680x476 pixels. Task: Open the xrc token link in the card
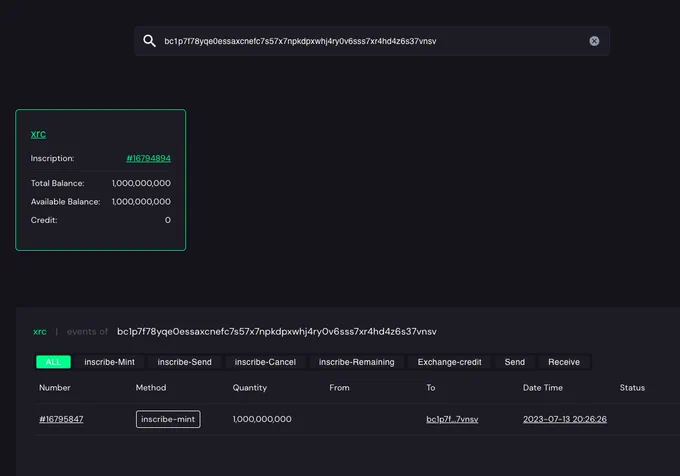coord(38,134)
